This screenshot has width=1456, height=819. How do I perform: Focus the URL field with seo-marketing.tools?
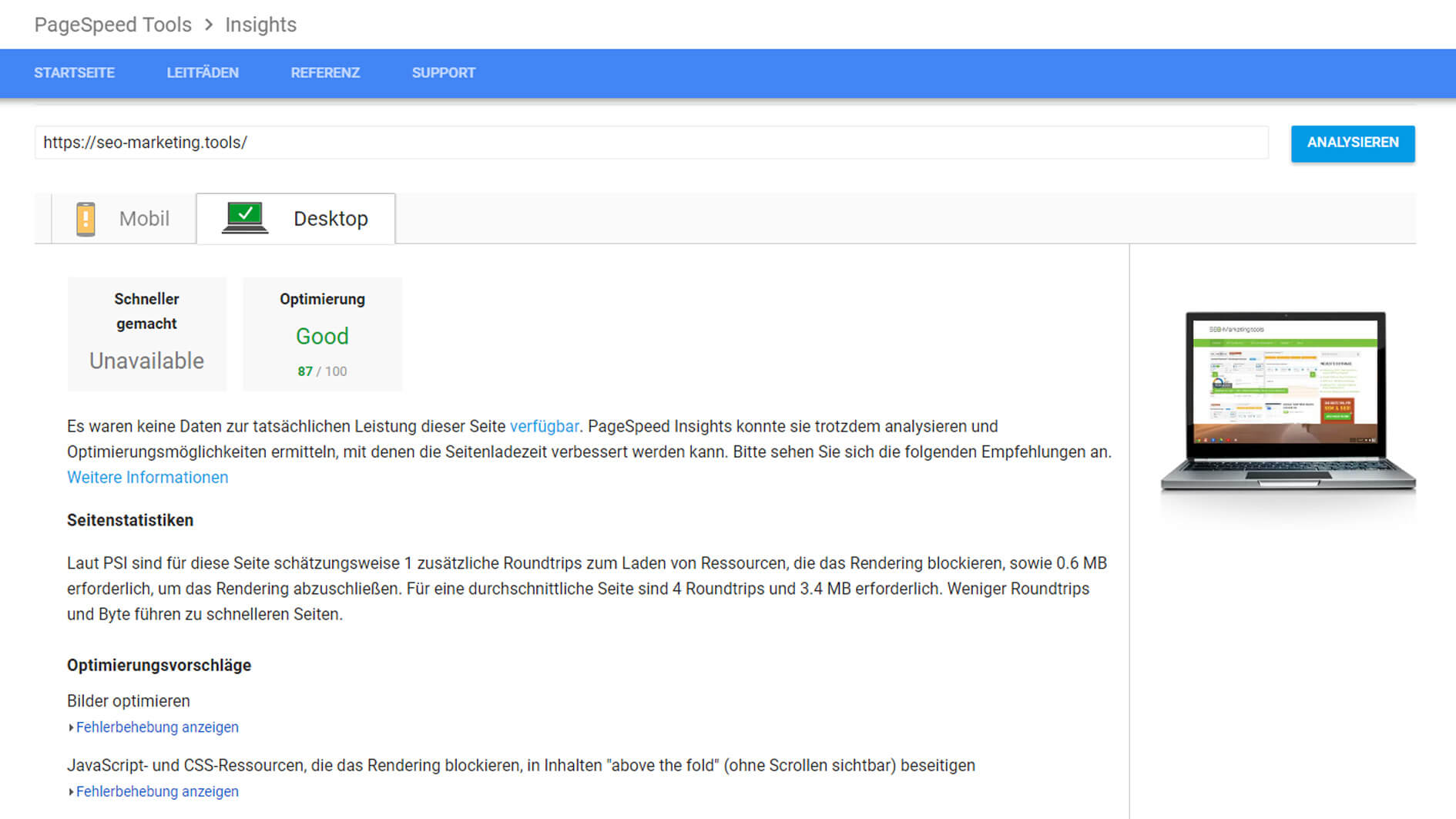click(651, 143)
